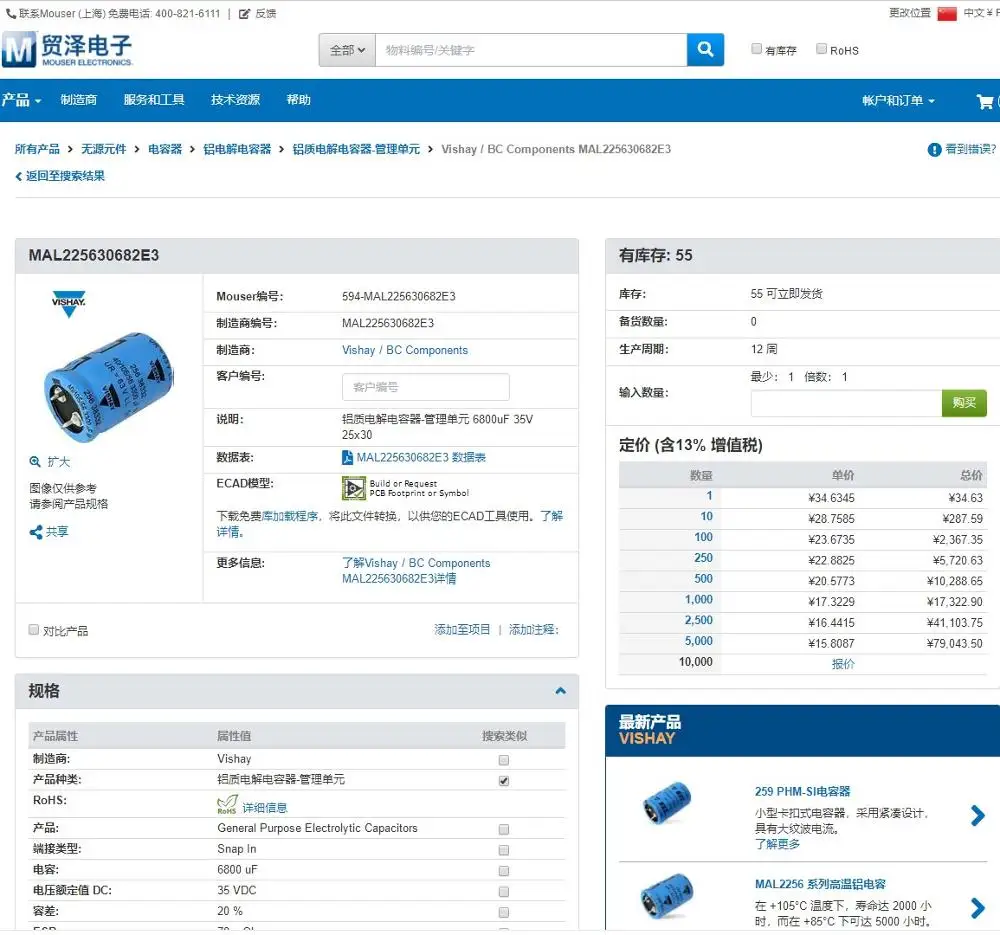This screenshot has width=1000, height=935.
Task: Enable the in-stock filter checkbox
Action: point(756,48)
